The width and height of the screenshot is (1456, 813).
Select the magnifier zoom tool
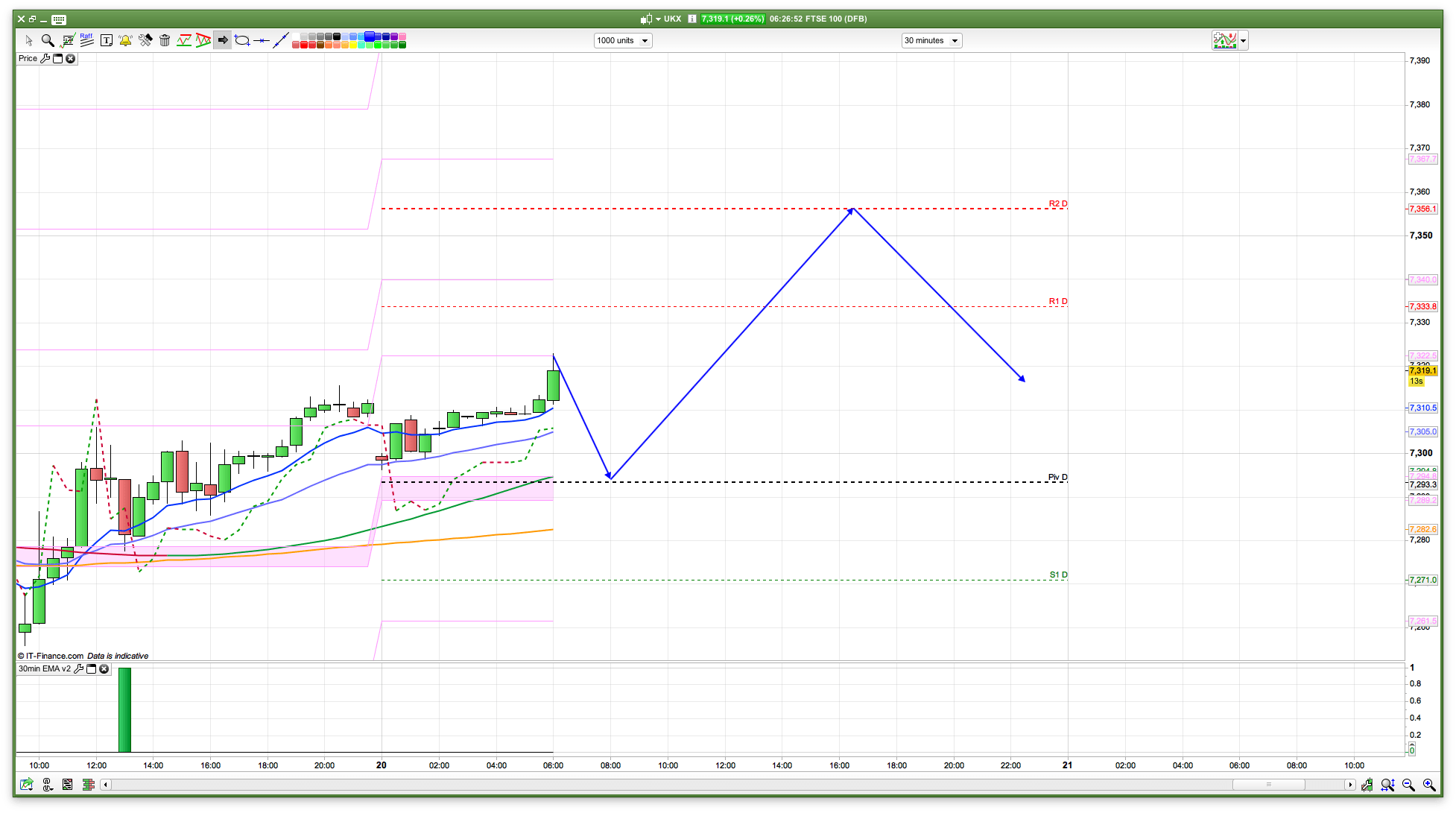(48, 40)
